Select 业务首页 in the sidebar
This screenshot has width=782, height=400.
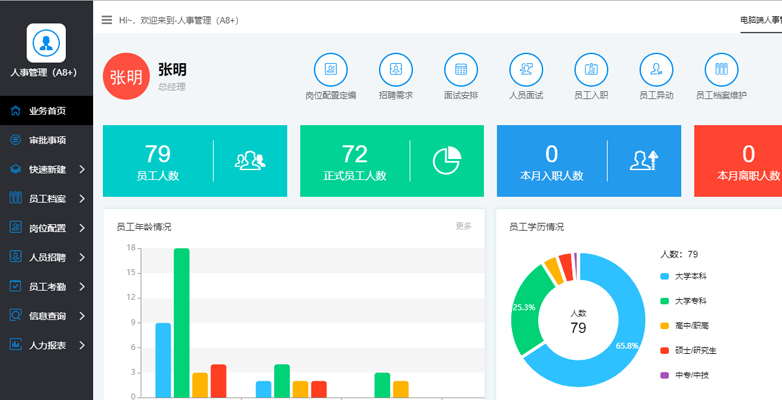46,111
